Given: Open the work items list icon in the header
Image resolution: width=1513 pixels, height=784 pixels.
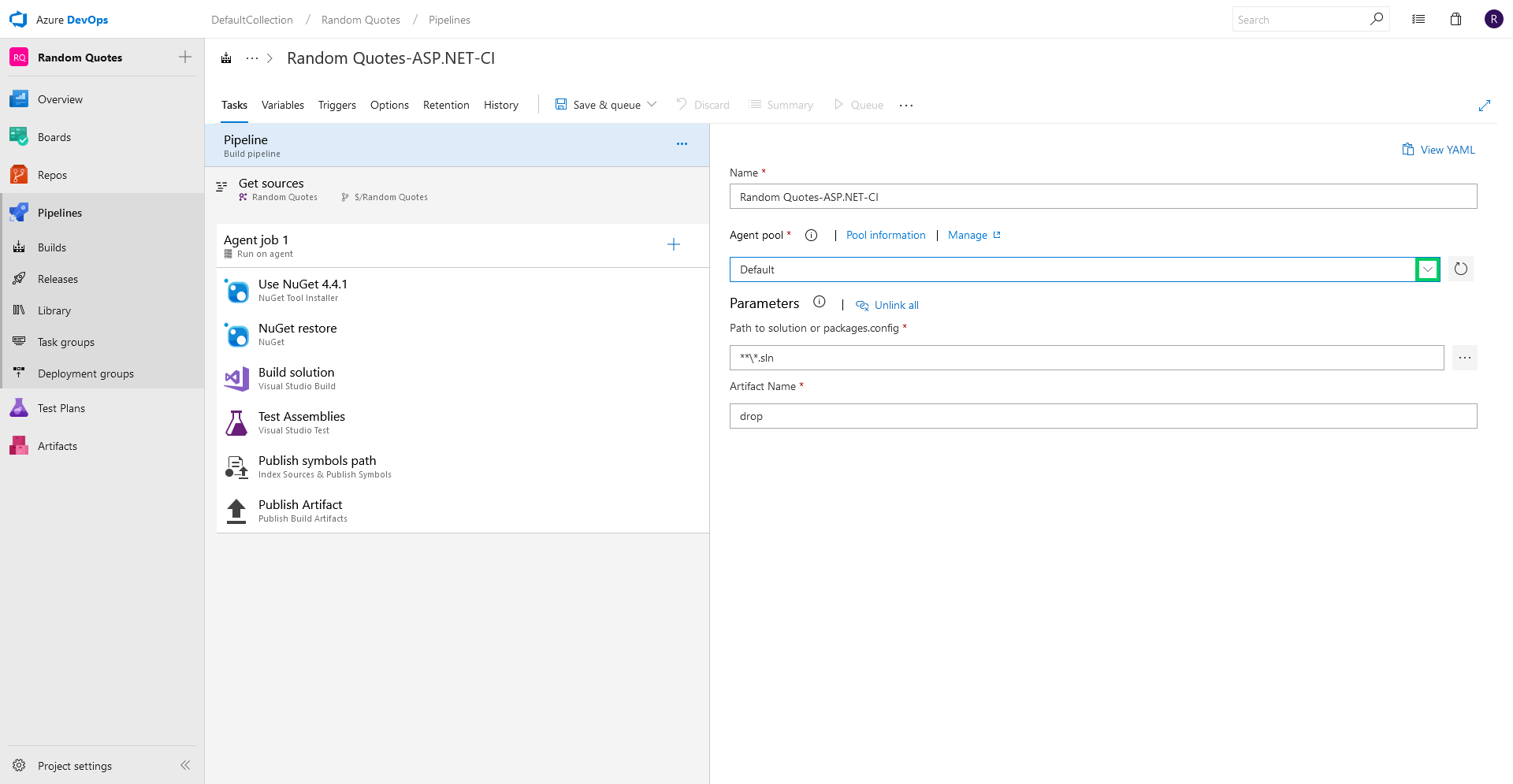Looking at the screenshot, I should coord(1418,20).
